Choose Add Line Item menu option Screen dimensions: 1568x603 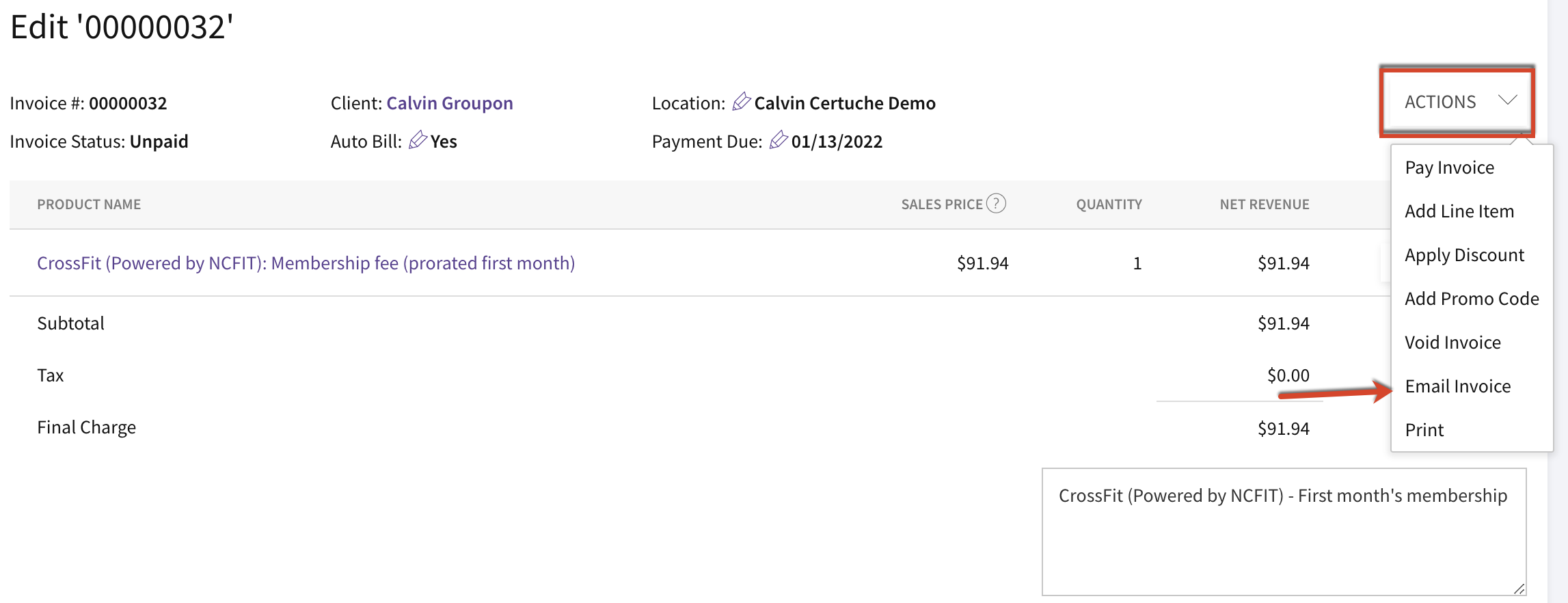pyautogui.click(x=1459, y=211)
